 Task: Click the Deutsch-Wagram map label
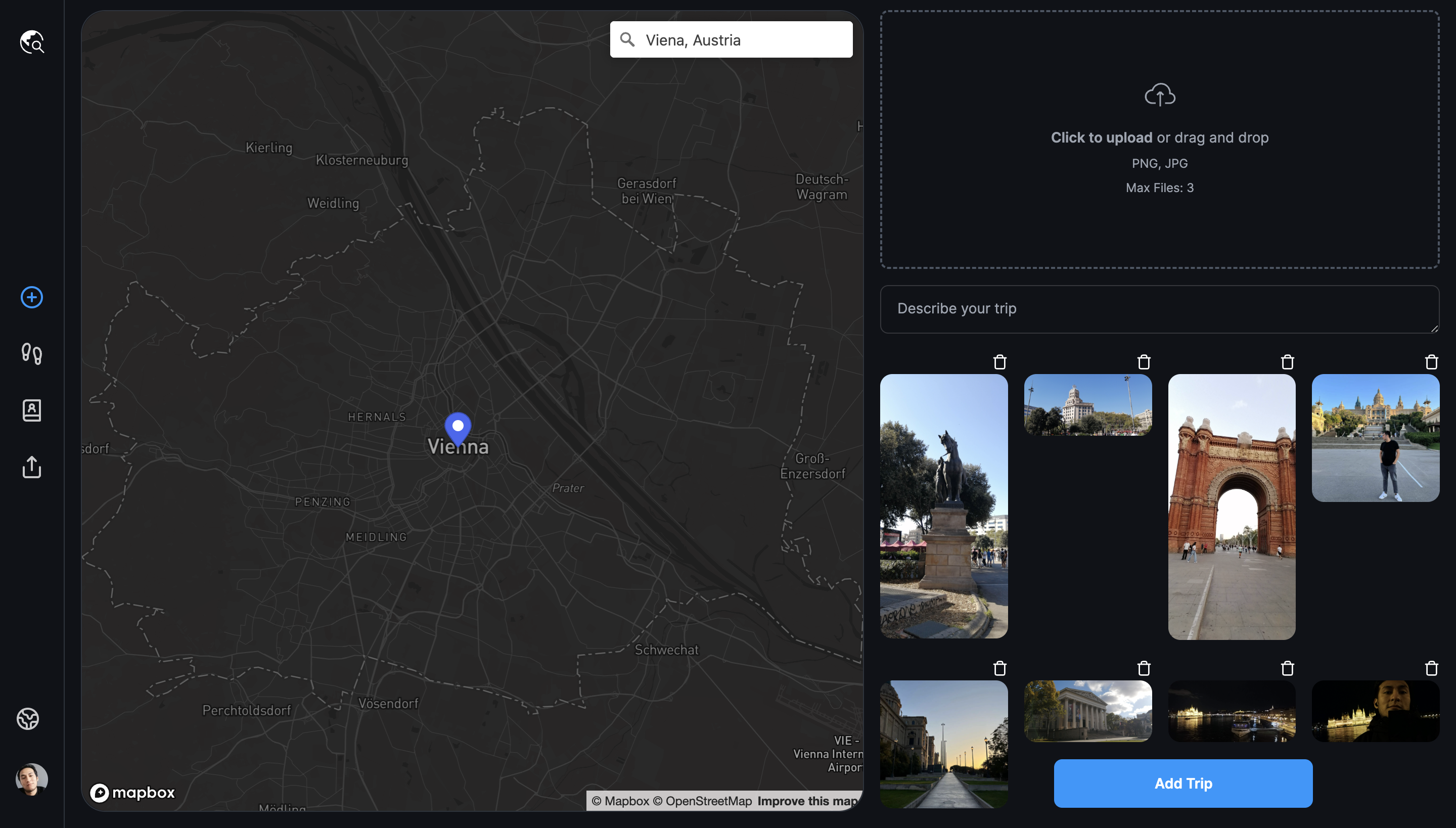coord(822,187)
